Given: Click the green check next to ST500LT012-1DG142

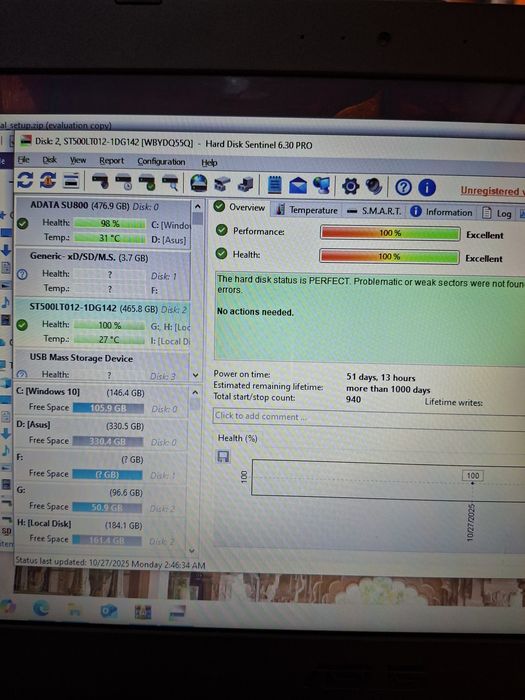Looking at the screenshot, I should pos(22,325).
